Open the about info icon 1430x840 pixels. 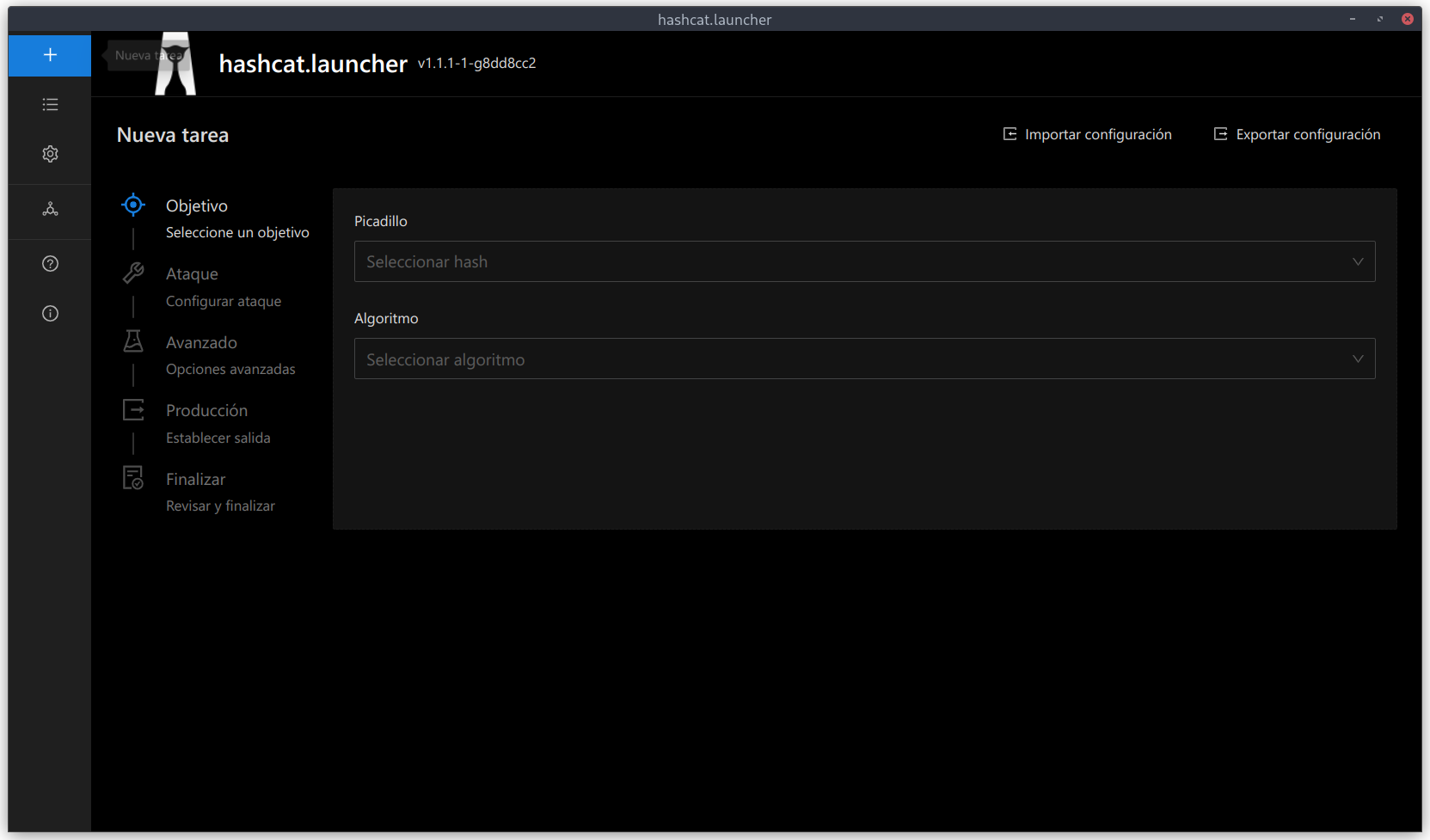[50, 314]
